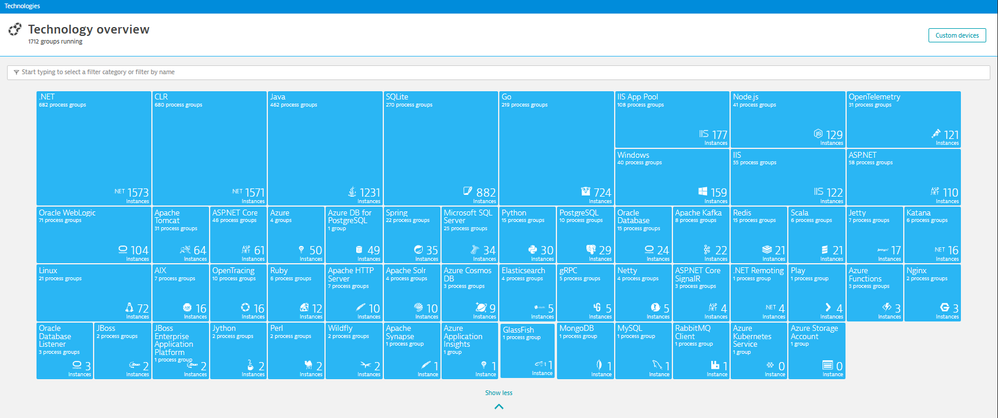Click the Perl camel icon beside 2
The image size is (998, 418).
click(309, 365)
